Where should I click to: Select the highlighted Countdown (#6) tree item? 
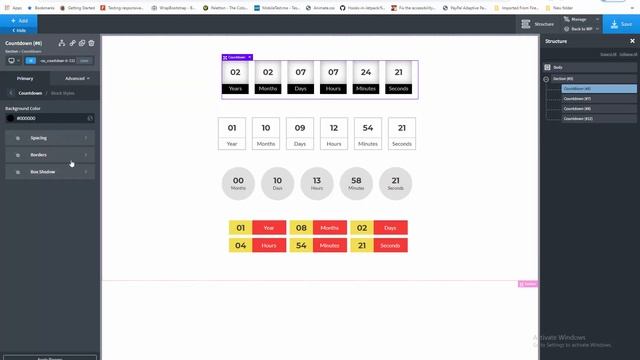(599, 89)
